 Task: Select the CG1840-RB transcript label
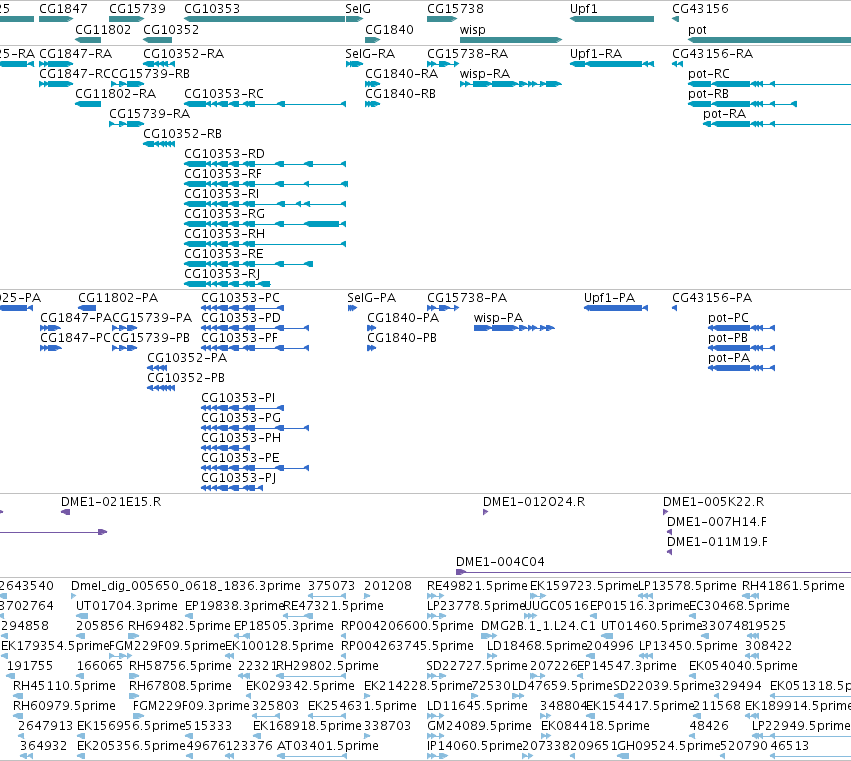[401, 94]
